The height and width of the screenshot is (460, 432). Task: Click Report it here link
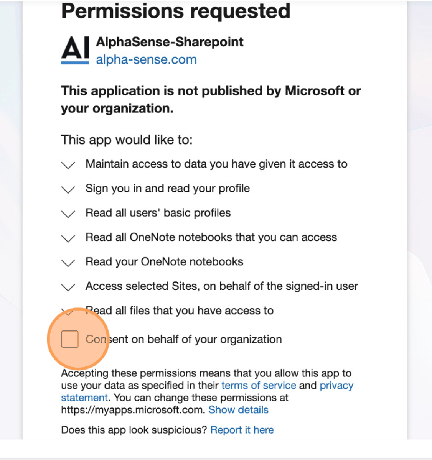pyautogui.click(x=242, y=430)
